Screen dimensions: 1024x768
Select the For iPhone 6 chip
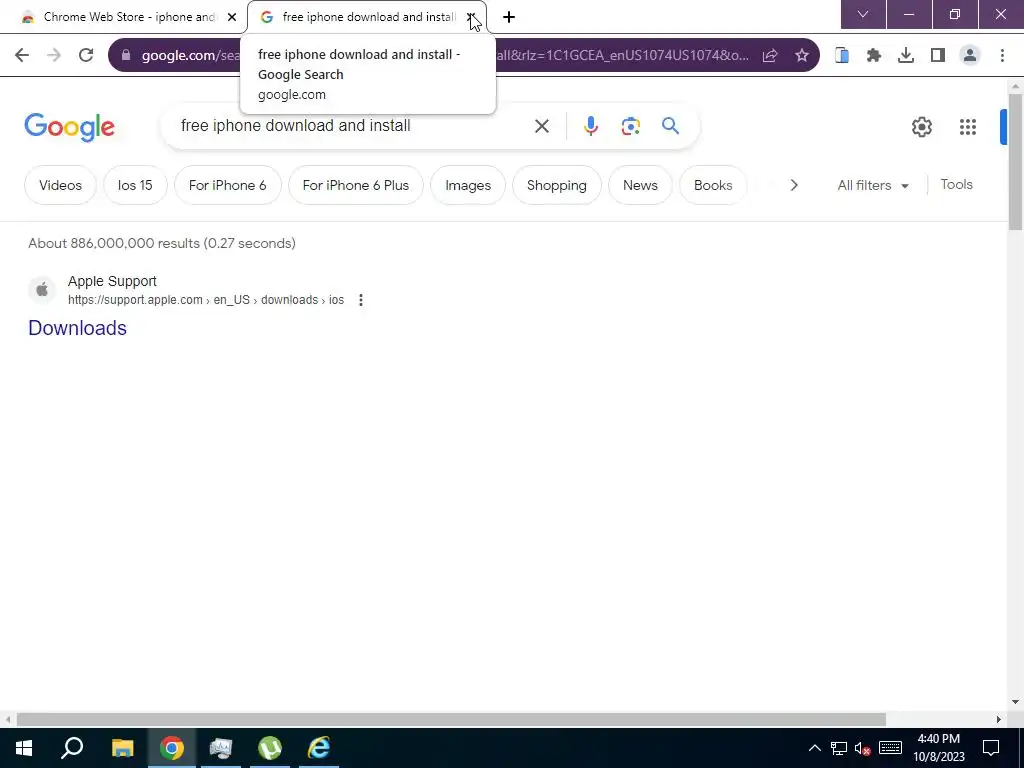[x=227, y=185]
